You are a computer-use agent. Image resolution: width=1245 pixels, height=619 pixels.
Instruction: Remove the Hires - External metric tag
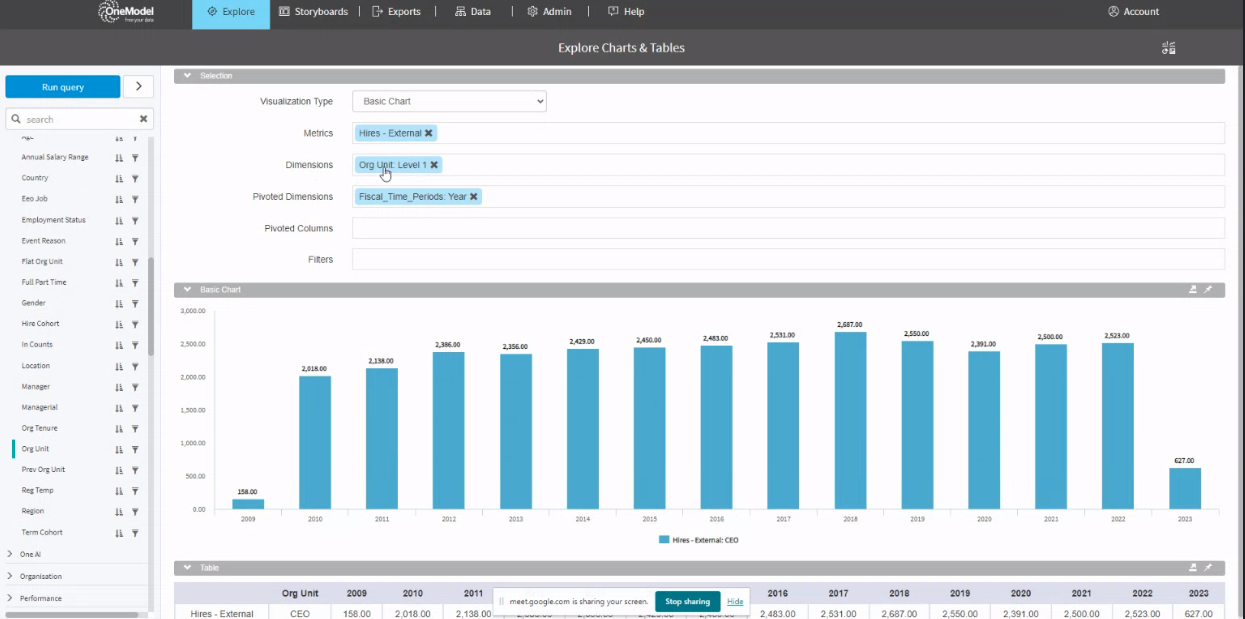(429, 133)
